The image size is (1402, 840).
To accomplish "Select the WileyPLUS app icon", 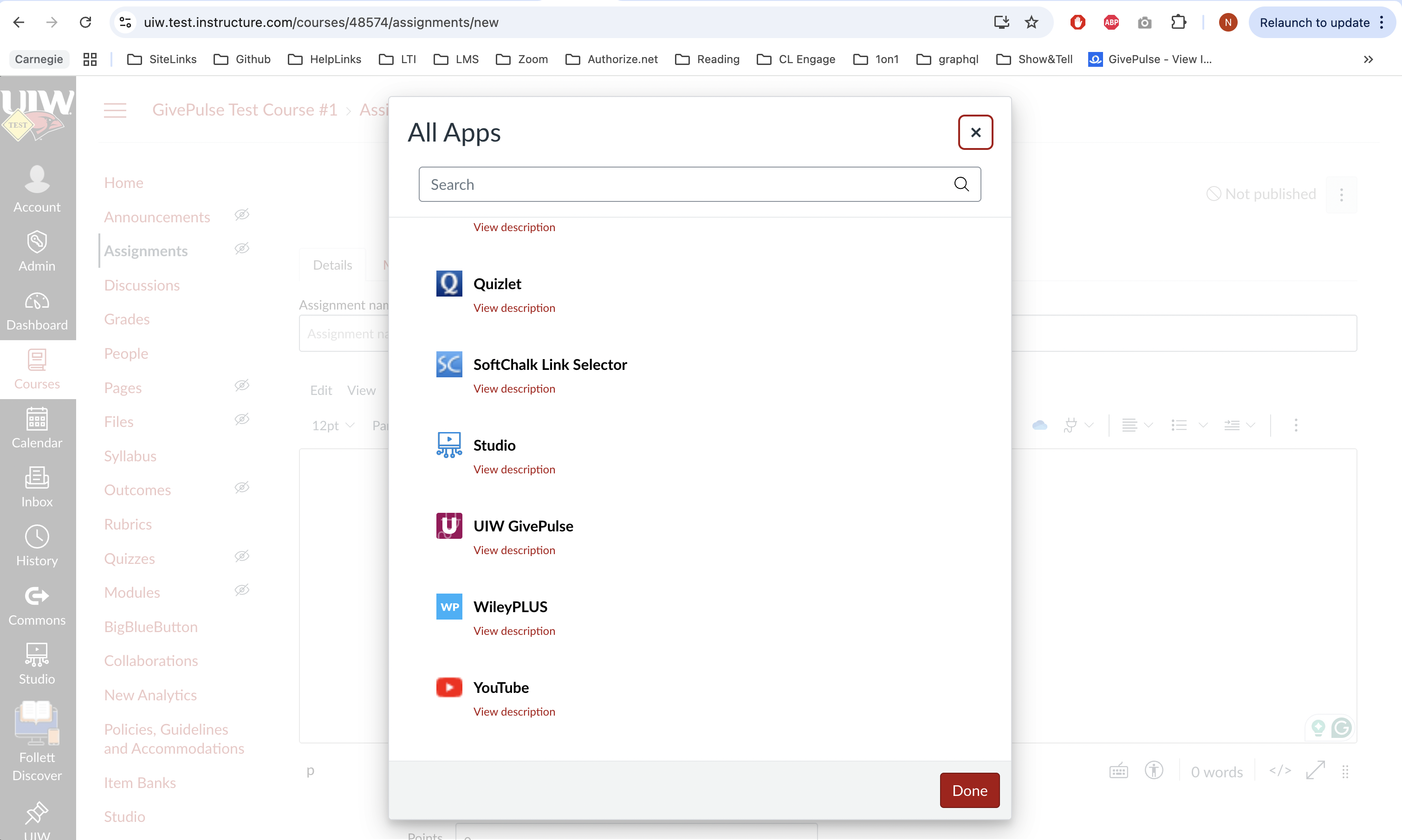I will 449,607.
